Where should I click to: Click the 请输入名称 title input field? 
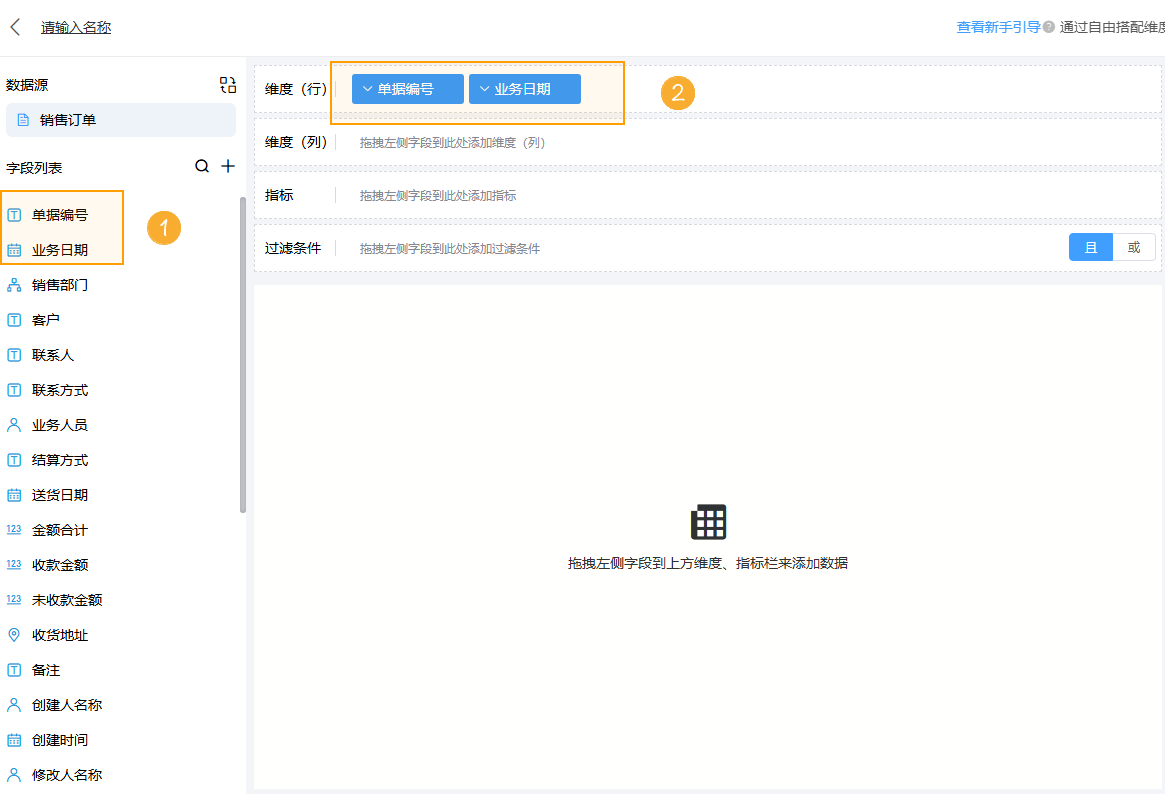click(75, 27)
